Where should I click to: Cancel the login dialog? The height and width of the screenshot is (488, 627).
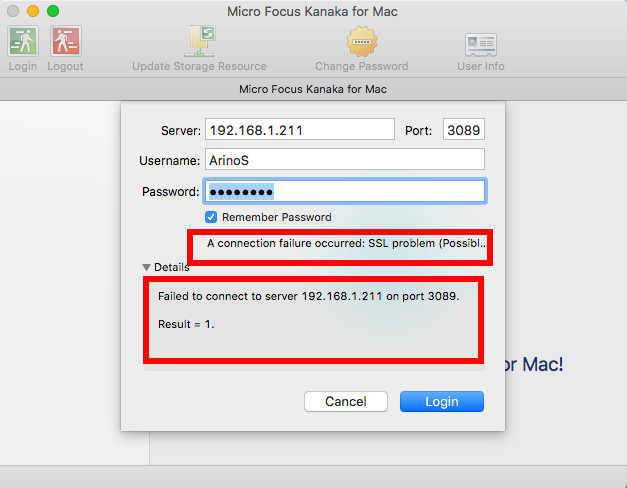tap(346, 401)
